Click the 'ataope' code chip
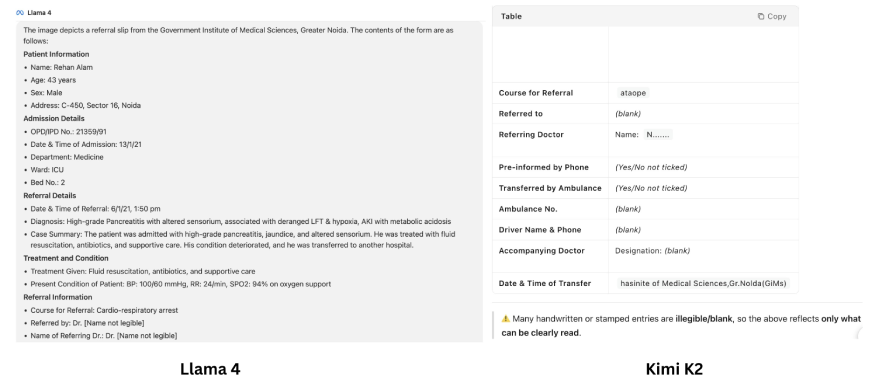872x390 pixels. (x=633, y=93)
